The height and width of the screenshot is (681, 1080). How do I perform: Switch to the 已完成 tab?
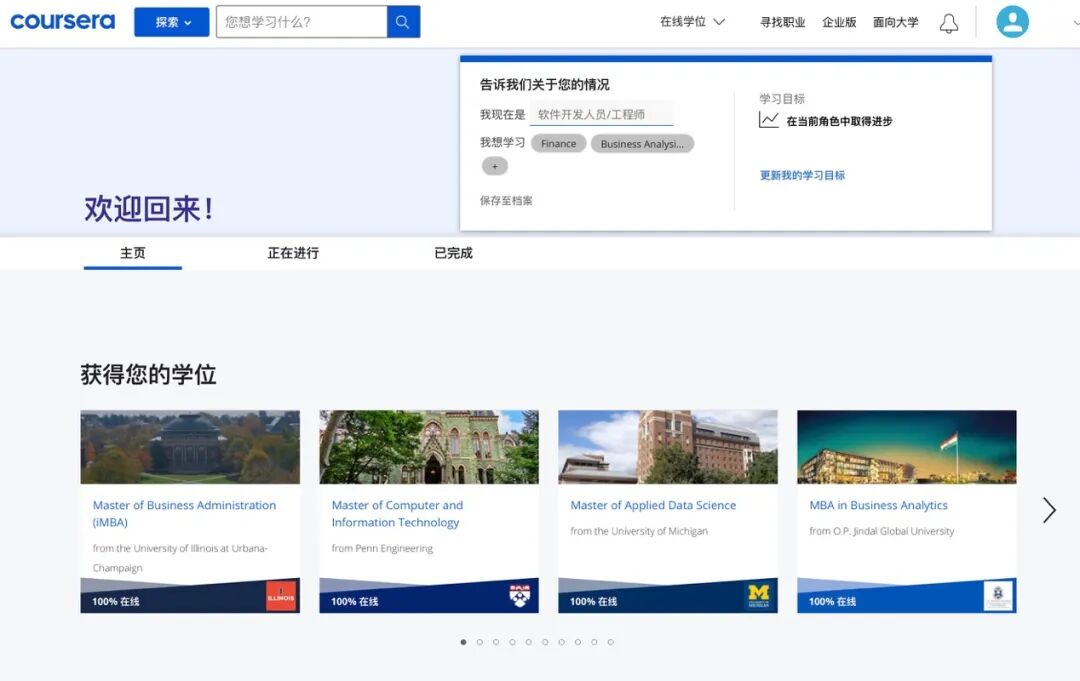pos(453,253)
